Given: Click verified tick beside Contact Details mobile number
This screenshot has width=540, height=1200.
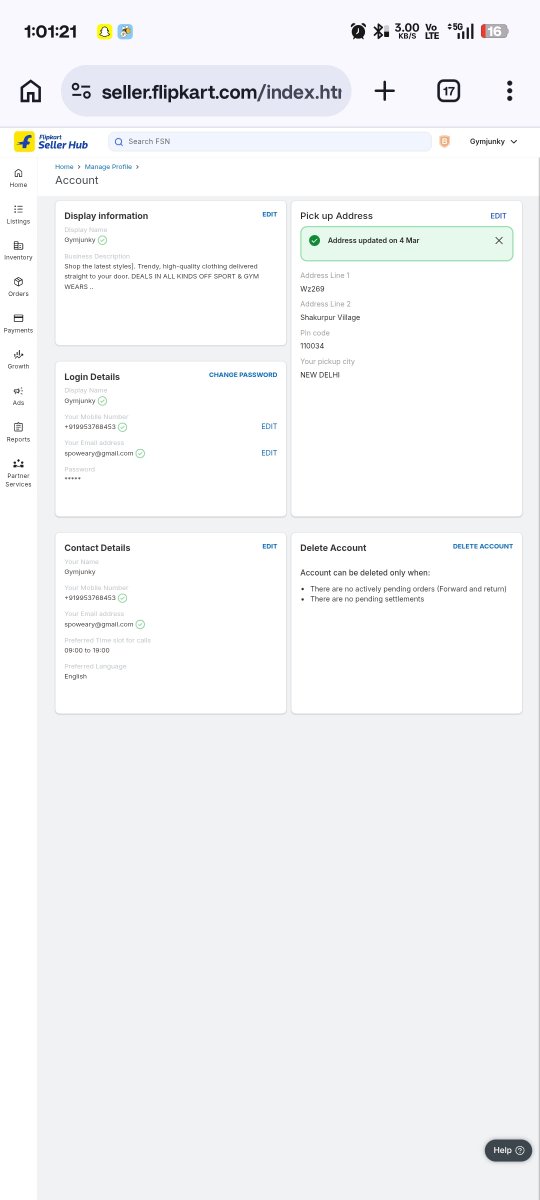Looking at the screenshot, I should point(122,598).
